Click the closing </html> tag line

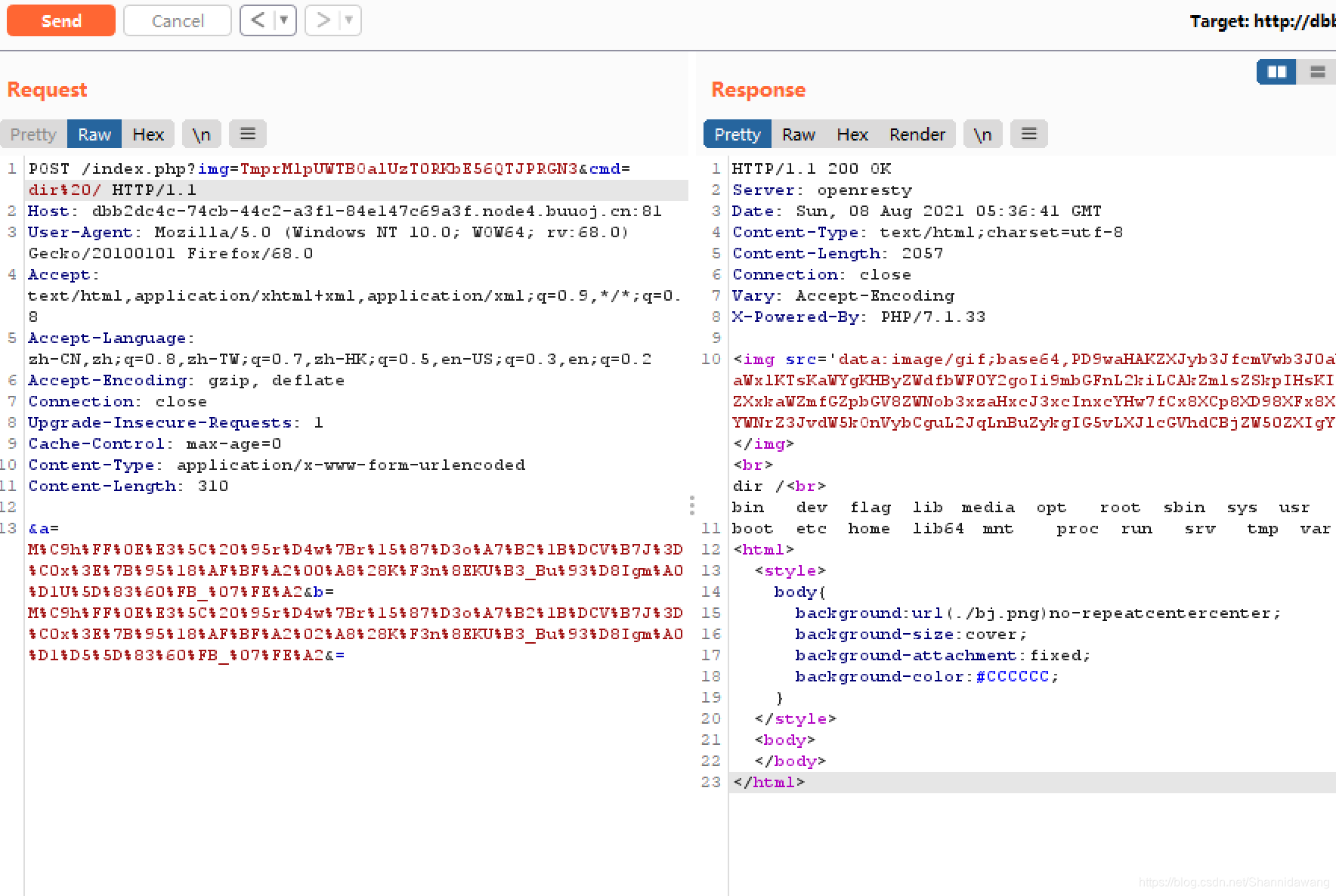[769, 782]
